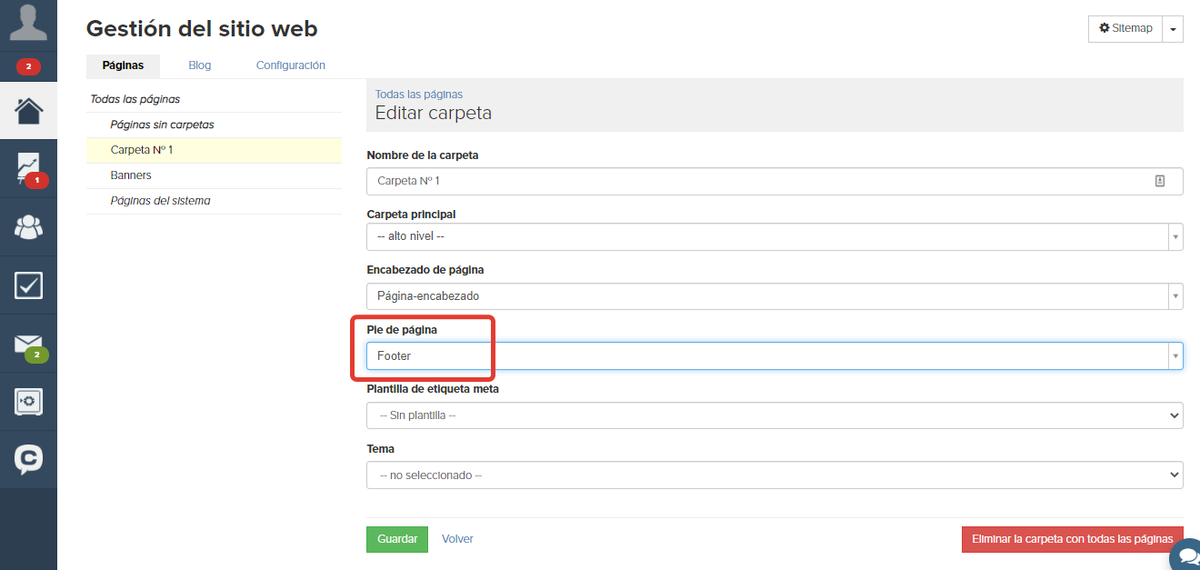Open the user profile avatar icon
This screenshot has width=1200, height=570.
tap(28, 22)
